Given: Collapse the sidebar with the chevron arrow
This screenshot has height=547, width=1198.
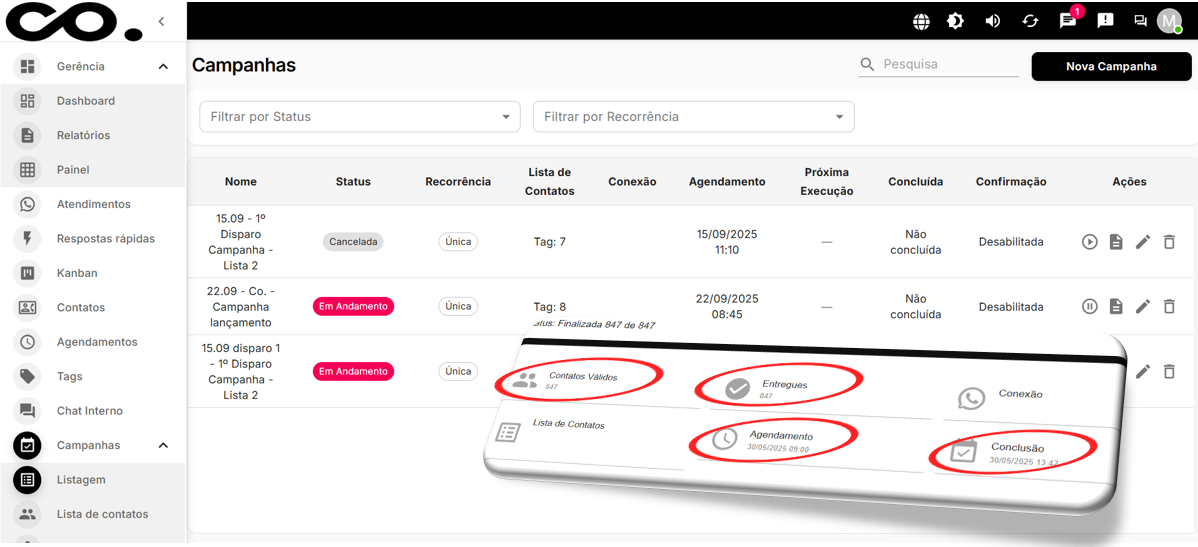Looking at the screenshot, I should 161,21.
